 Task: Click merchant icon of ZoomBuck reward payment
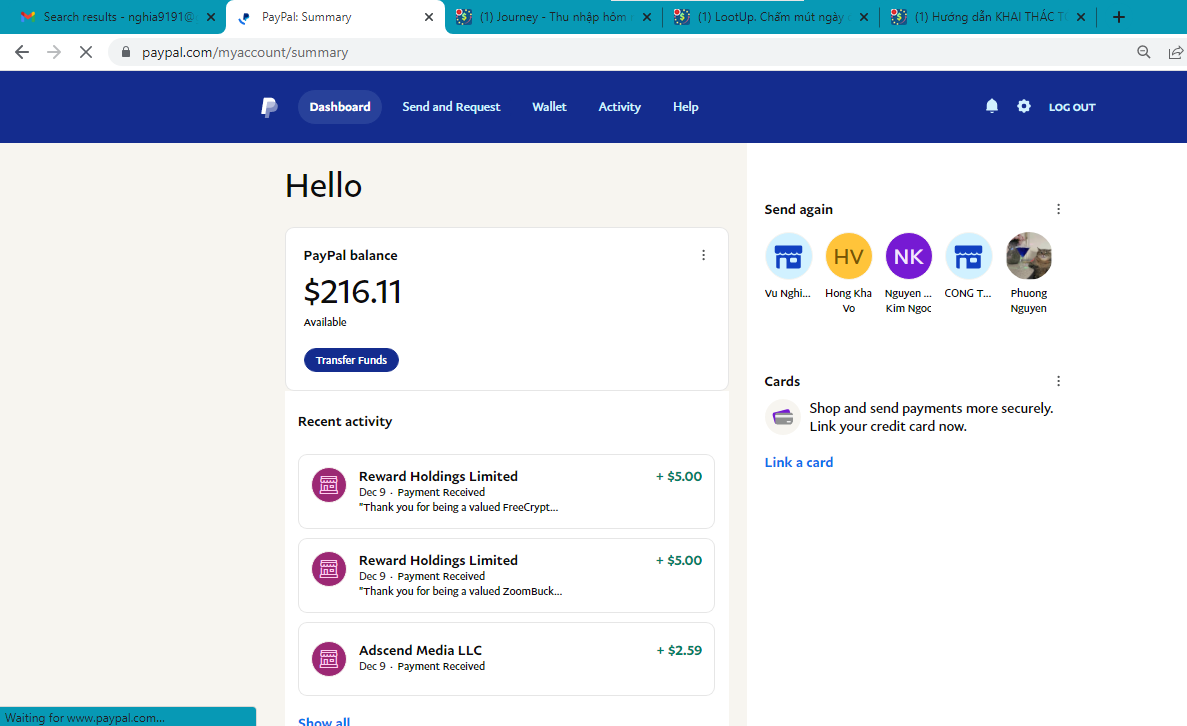329,569
